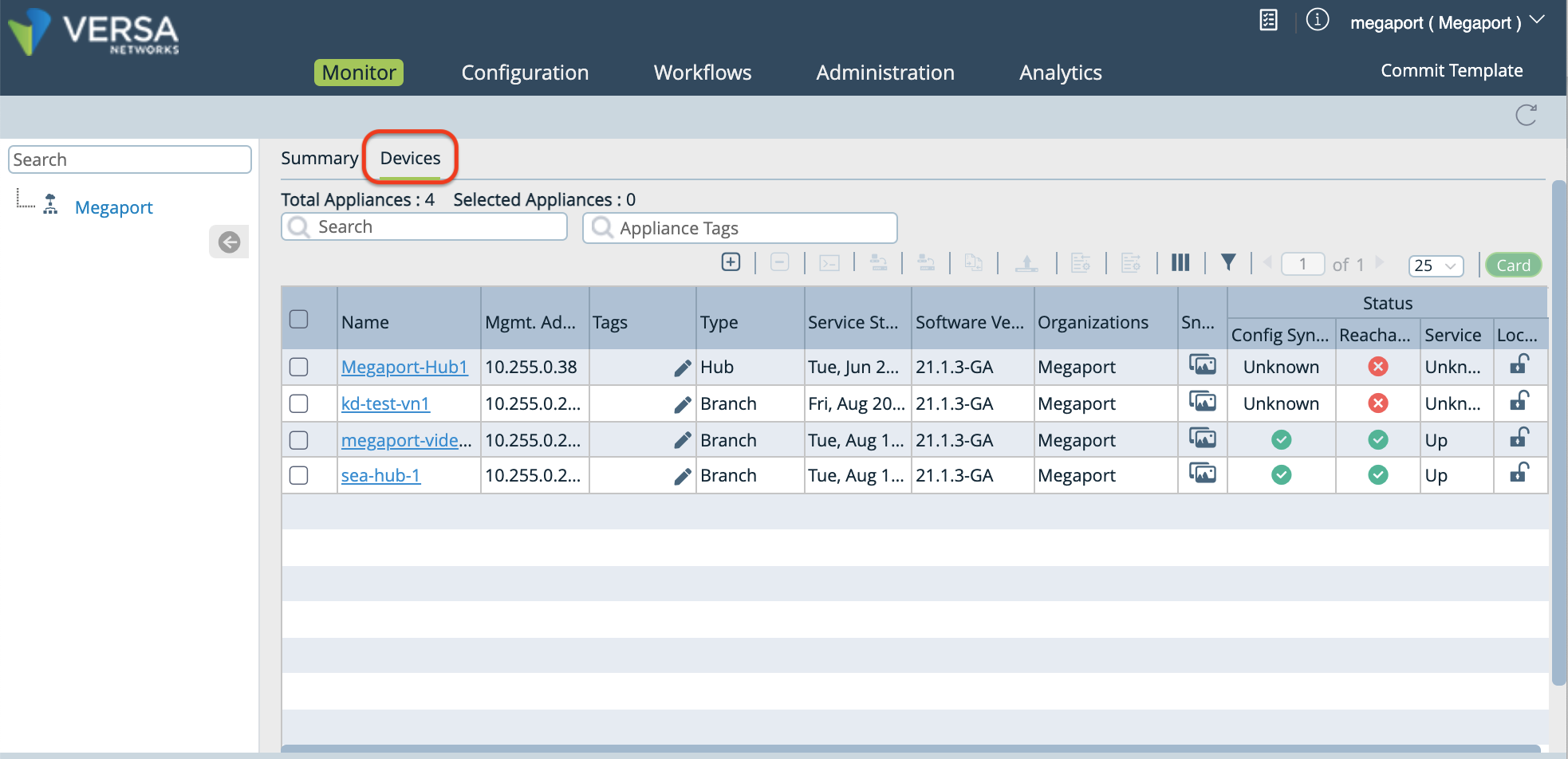Click the Versa Networks logo

point(93,32)
